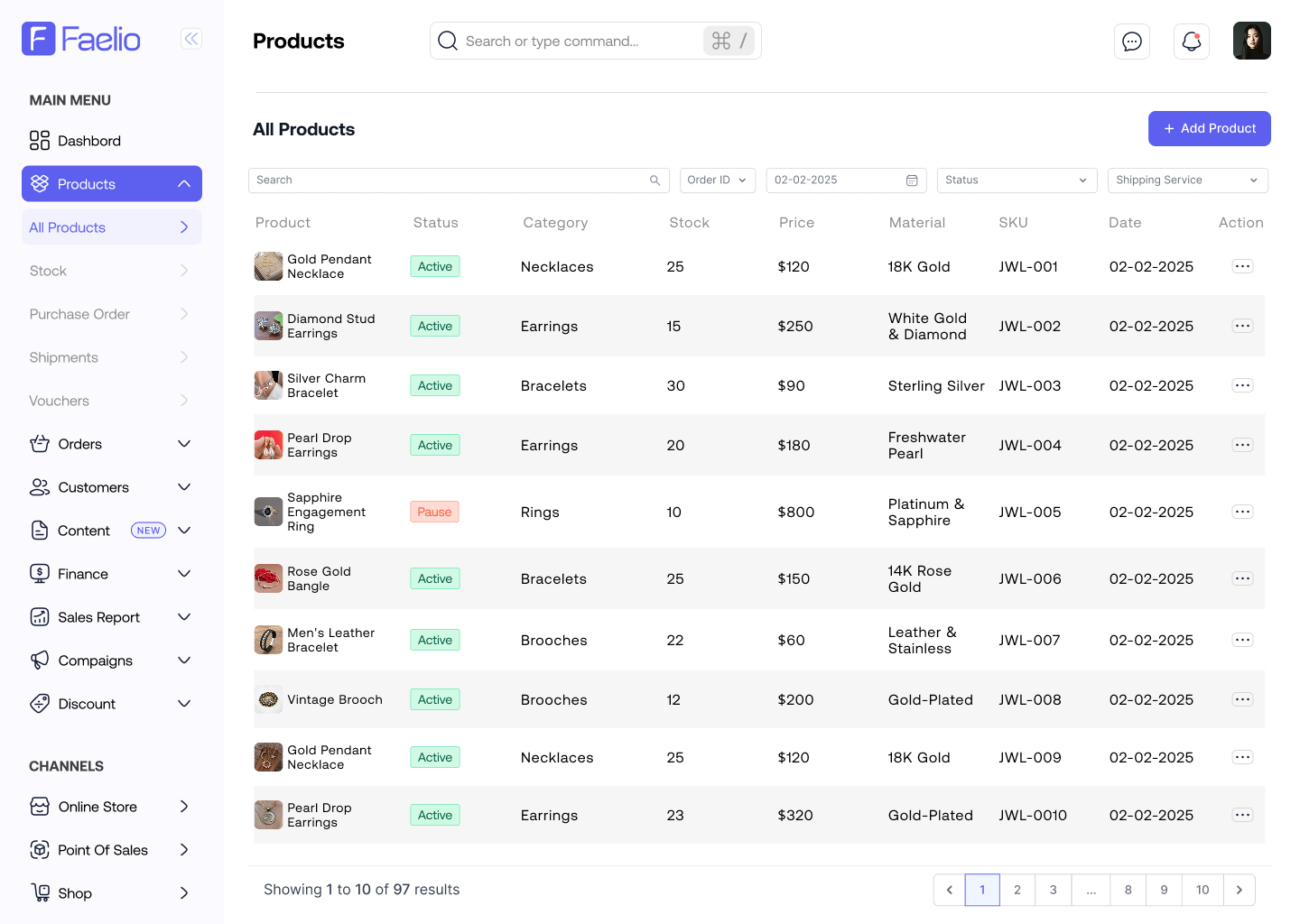Open action menu for Sapphire Engagement Ring
Screen dimensions: 1300x924
click(x=1242, y=512)
